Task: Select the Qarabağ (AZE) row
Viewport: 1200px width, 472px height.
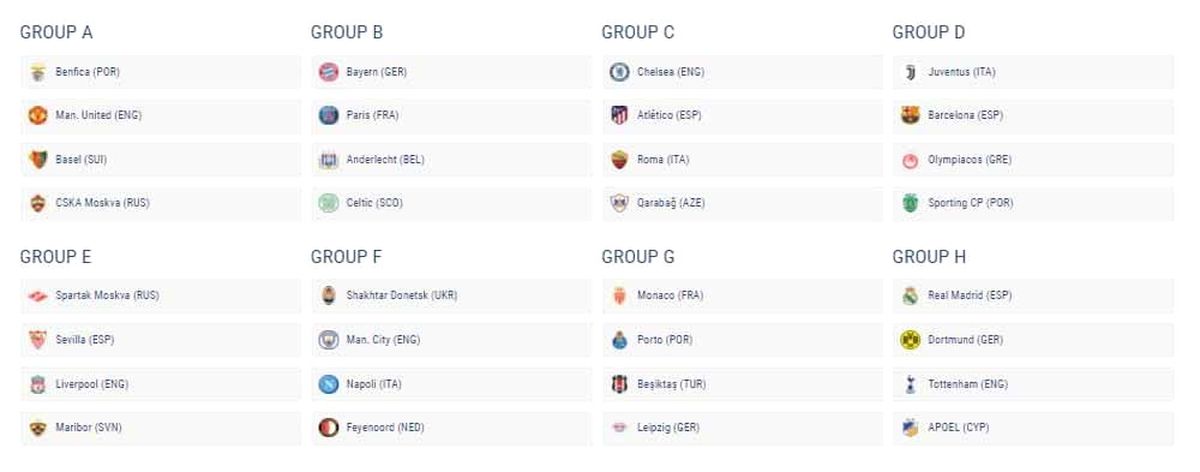Action: coord(742,203)
